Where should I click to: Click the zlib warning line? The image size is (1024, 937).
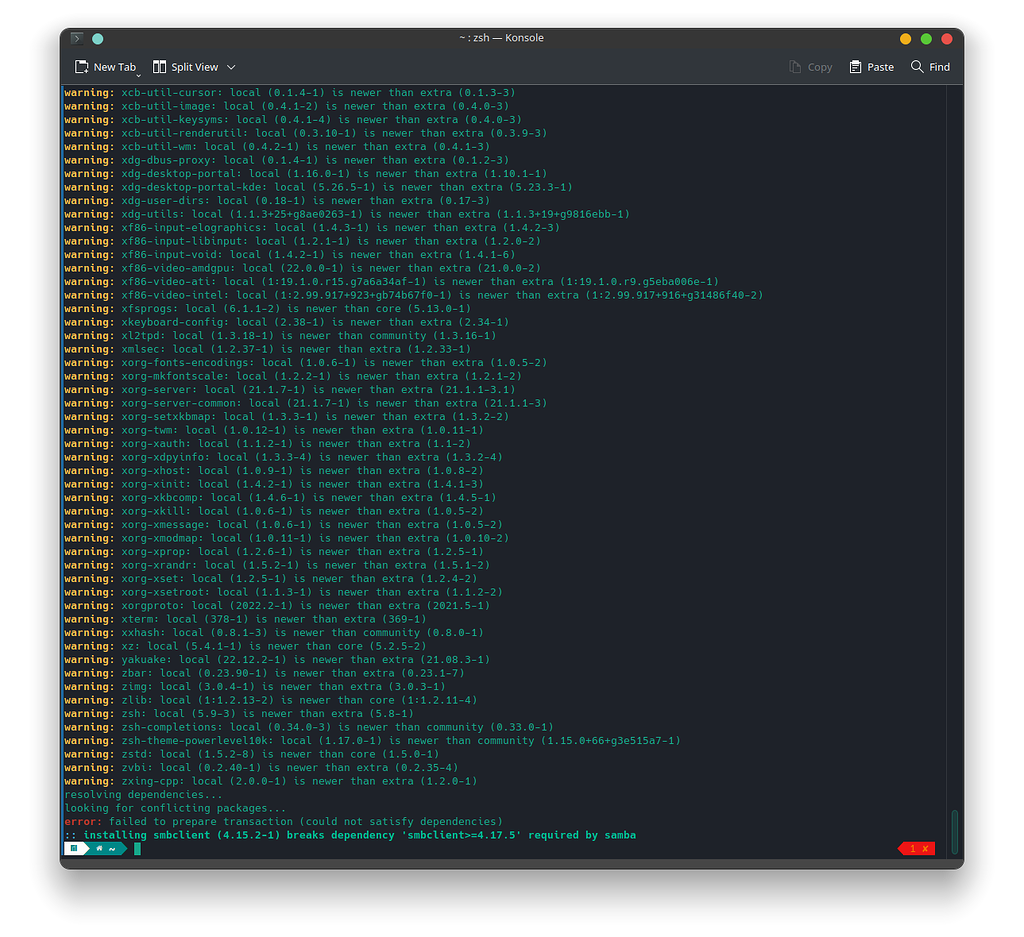point(270,700)
